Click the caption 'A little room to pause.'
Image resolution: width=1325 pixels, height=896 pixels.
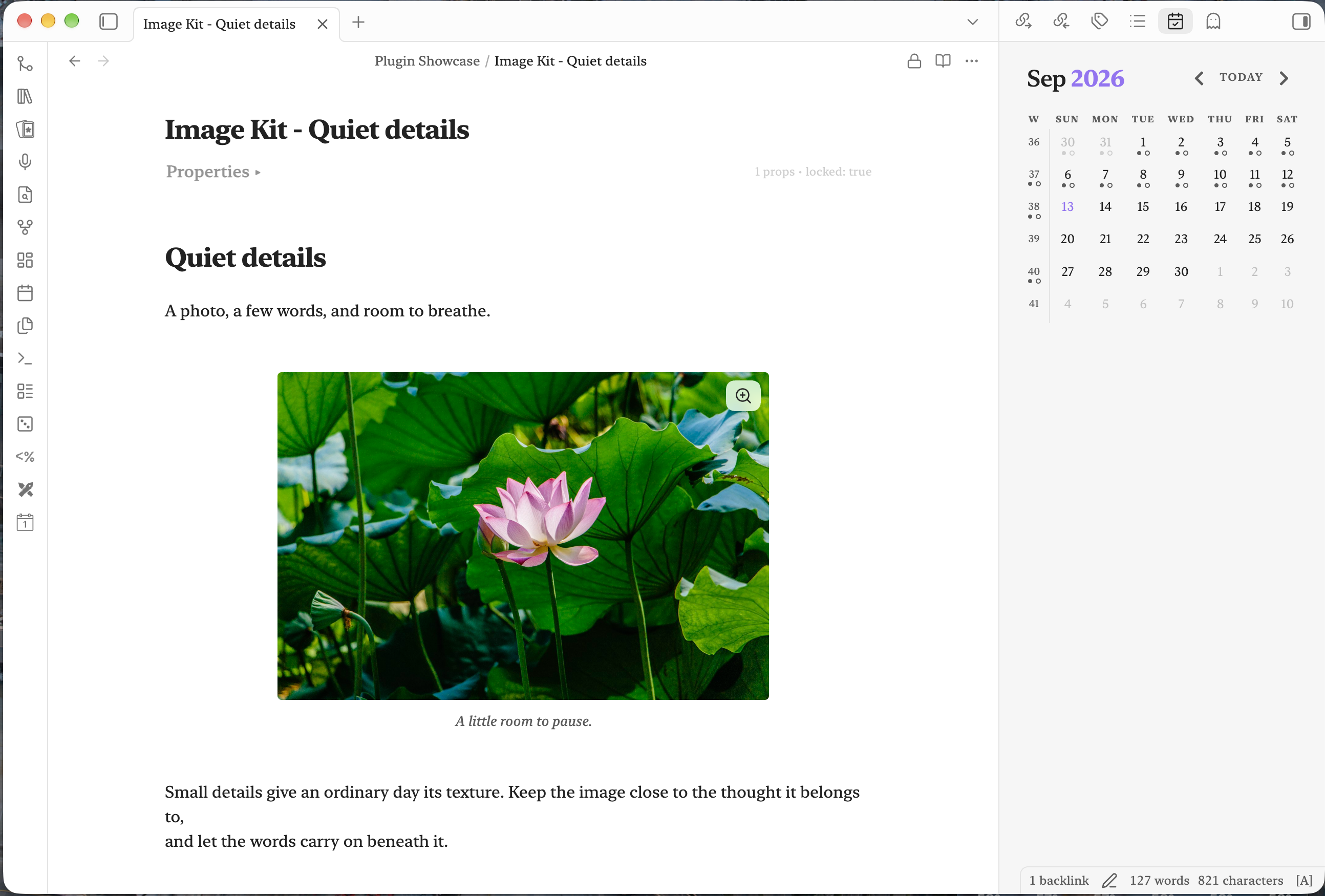point(523,721)
